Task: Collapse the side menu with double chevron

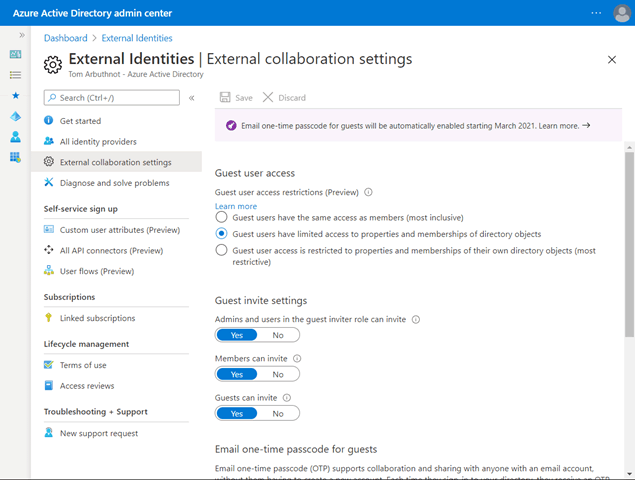Action: click(x=192, y=98)
